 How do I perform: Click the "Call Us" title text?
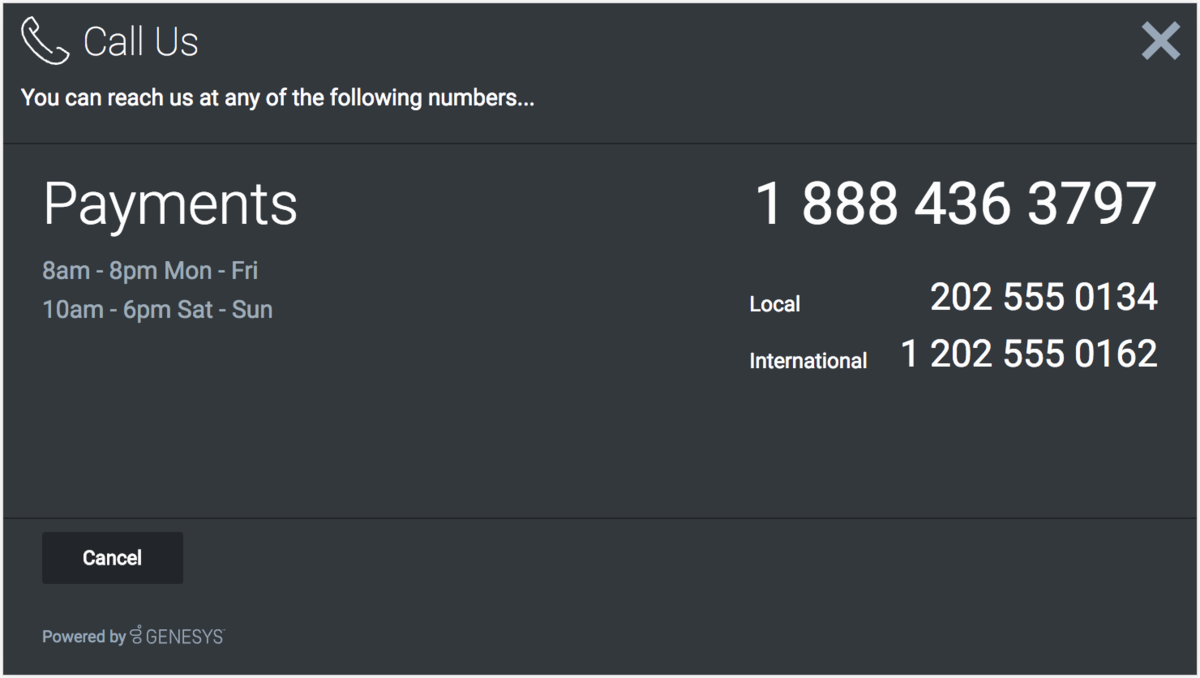pos(141,42)
